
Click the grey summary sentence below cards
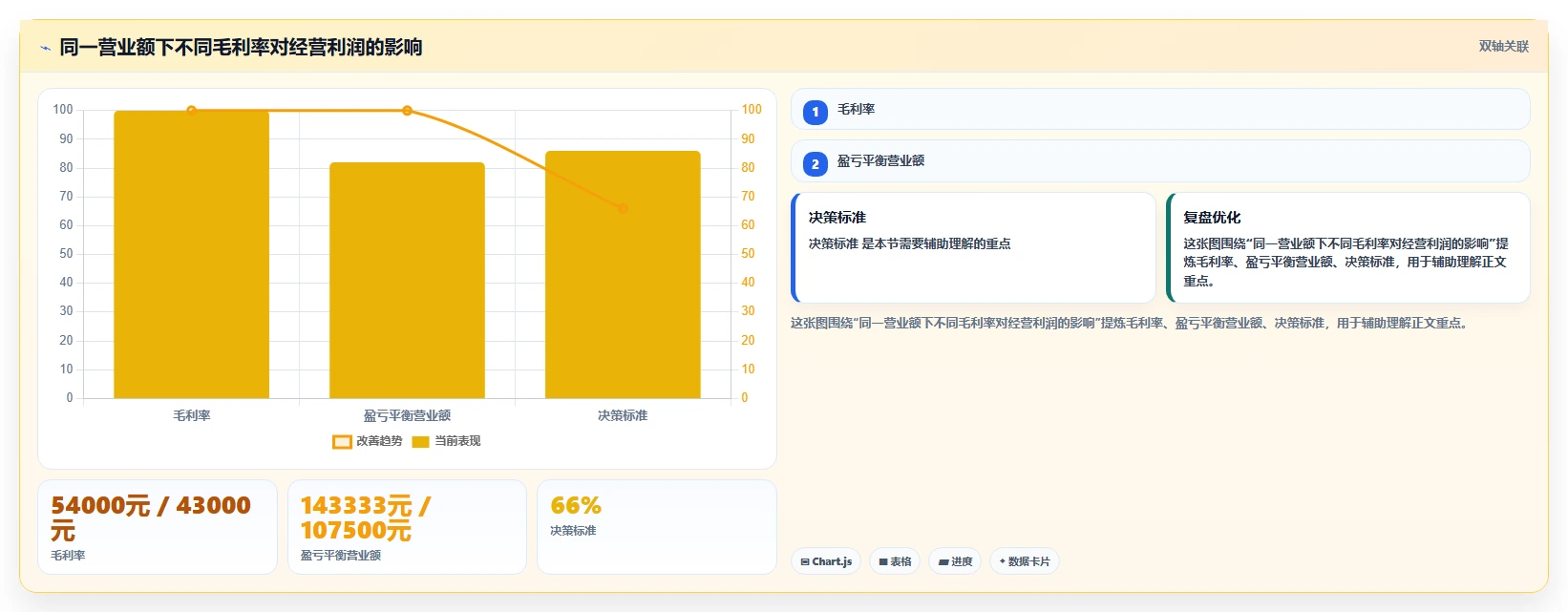click(x=1129, y=323)
